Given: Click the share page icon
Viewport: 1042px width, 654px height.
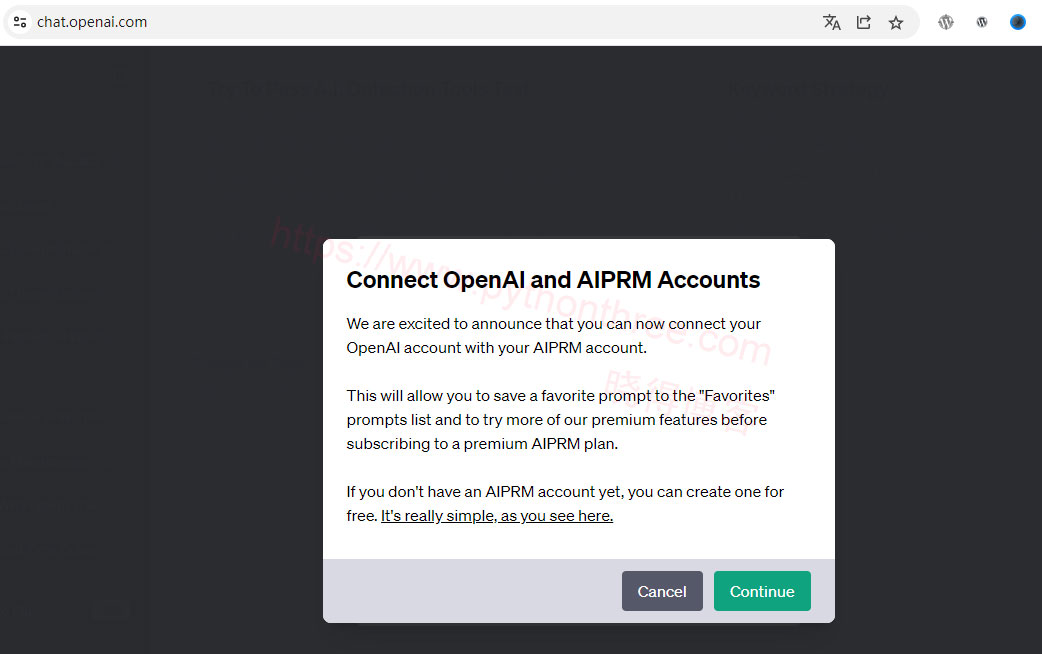Looking at the screenshot, I should tap(864, 22).
